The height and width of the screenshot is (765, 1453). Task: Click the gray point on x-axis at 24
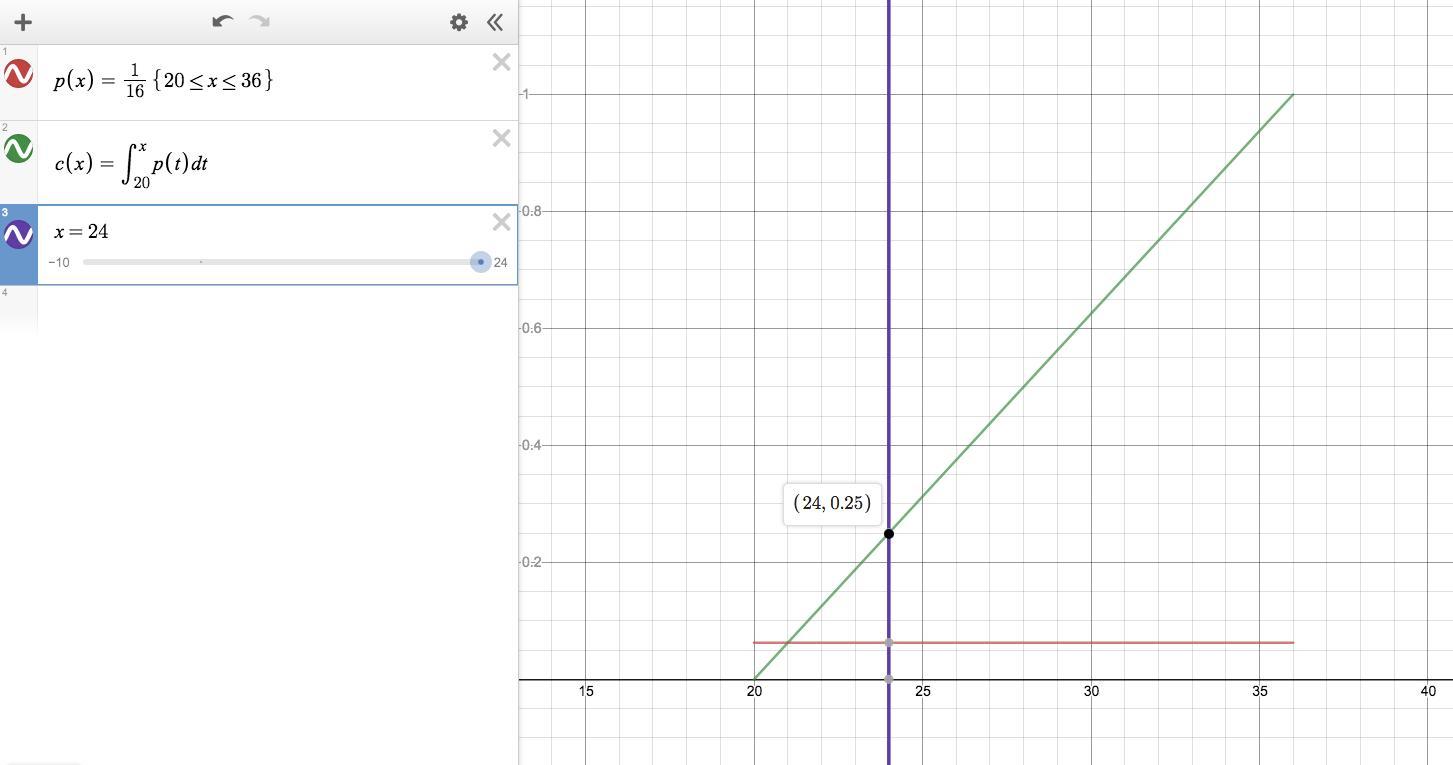(889, 680)
